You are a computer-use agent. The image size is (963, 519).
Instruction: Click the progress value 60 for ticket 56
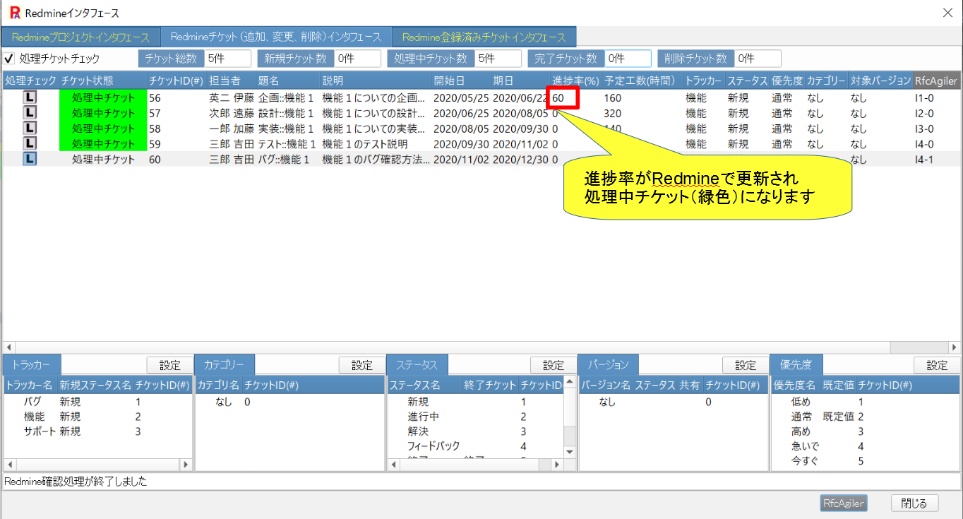click(558, 98)
